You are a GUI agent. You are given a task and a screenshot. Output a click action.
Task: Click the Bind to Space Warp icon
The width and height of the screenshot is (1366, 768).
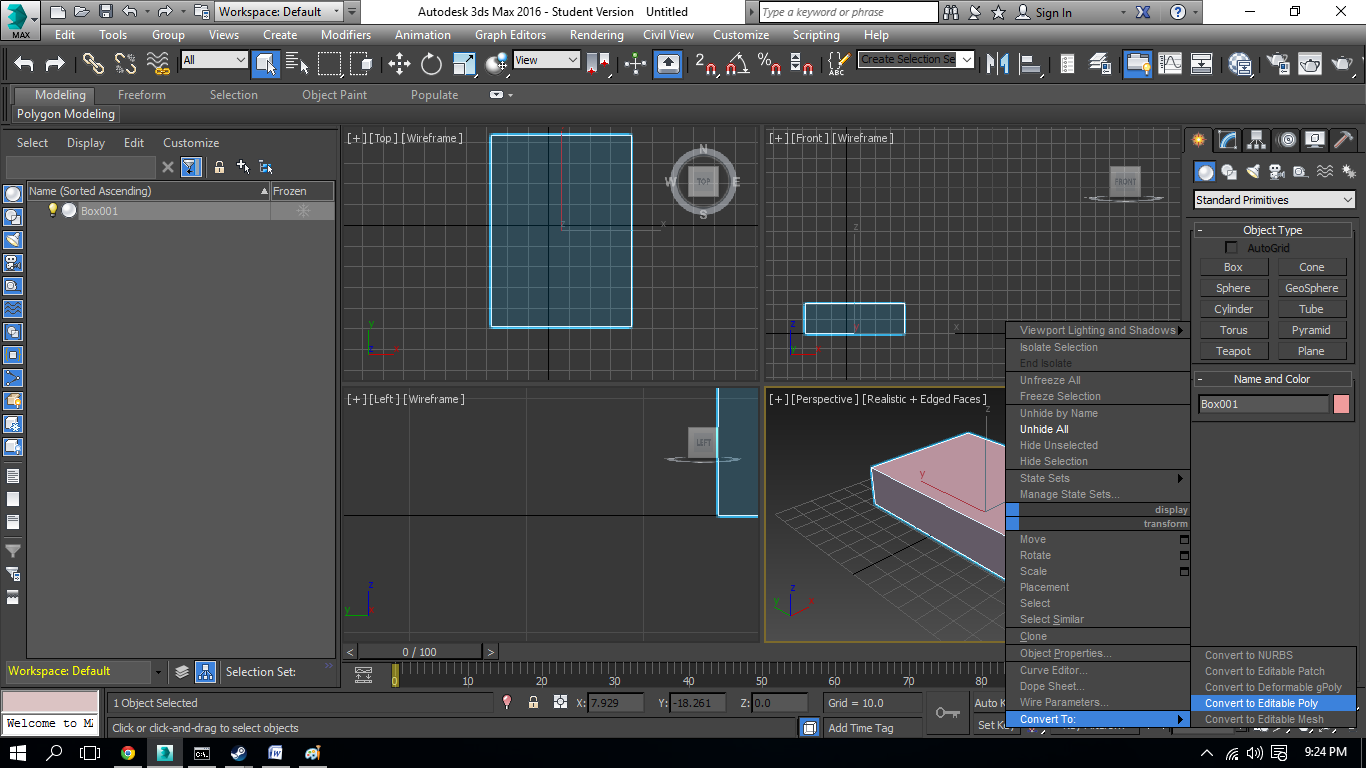158,64
